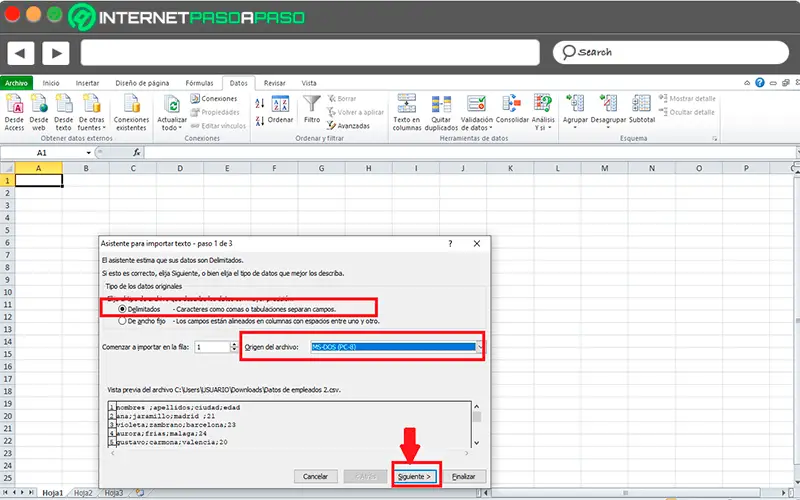
Task: Click the browser address bar
Action: coord(310,53)
